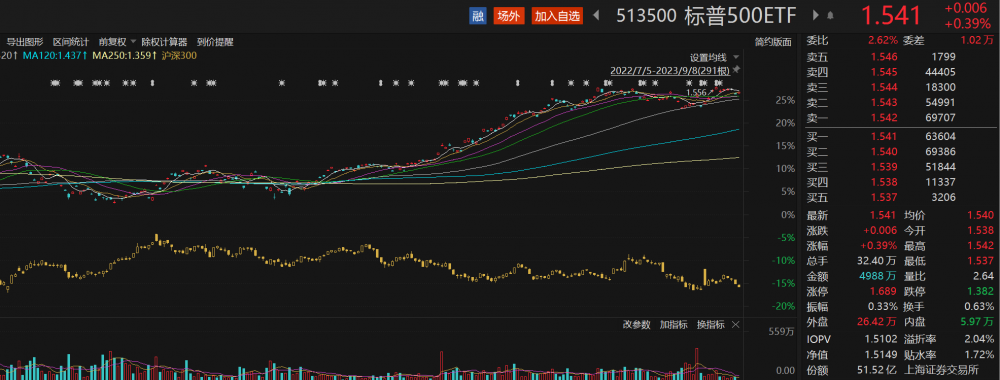1000x380 pixels.
Task: Click 设置均线 settings label
Action: 708,57
